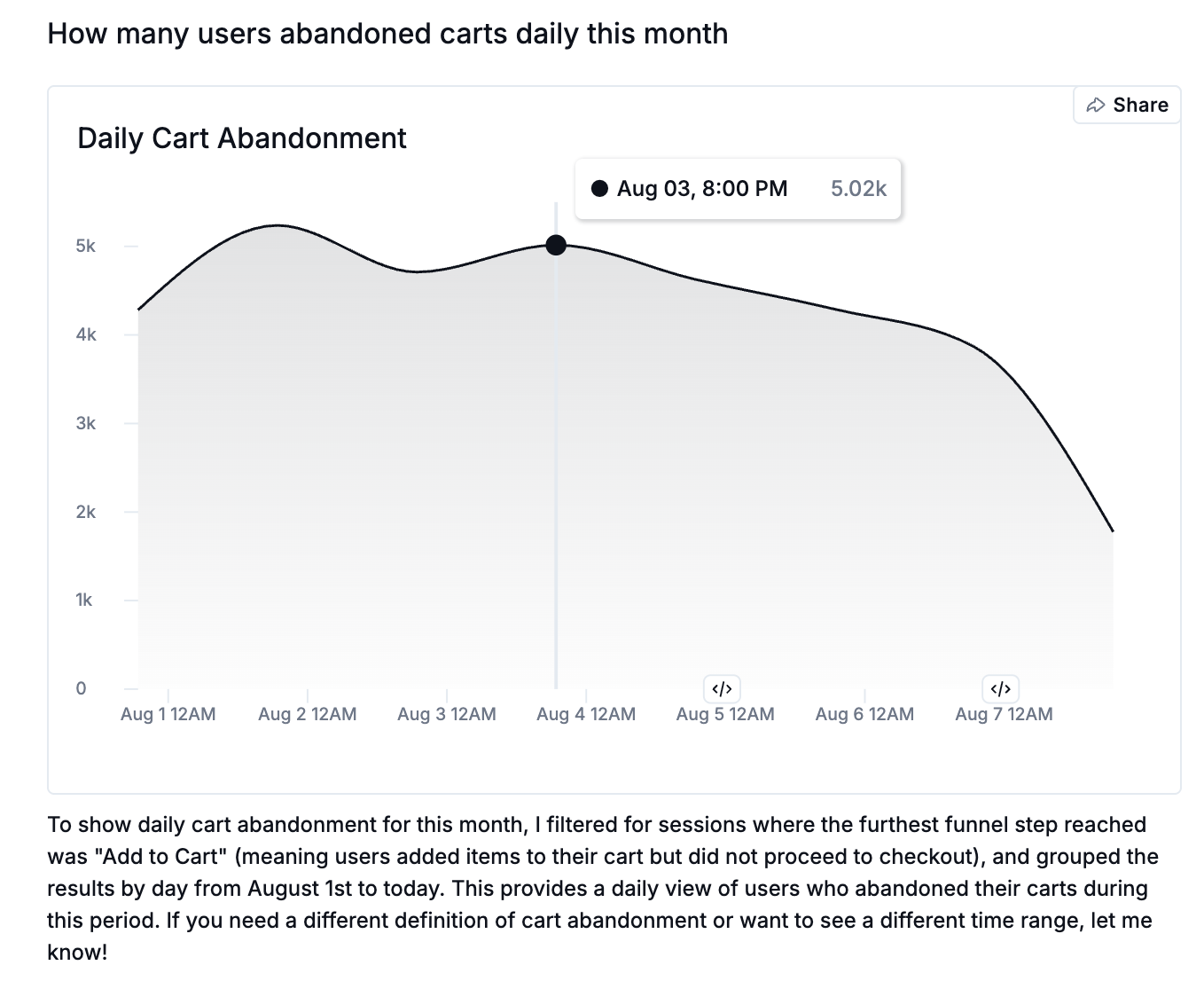The width and height of the screenshot is (1204, 981).
Task: Click the Aug 2 12AM axis label
Action: point(307,714)
